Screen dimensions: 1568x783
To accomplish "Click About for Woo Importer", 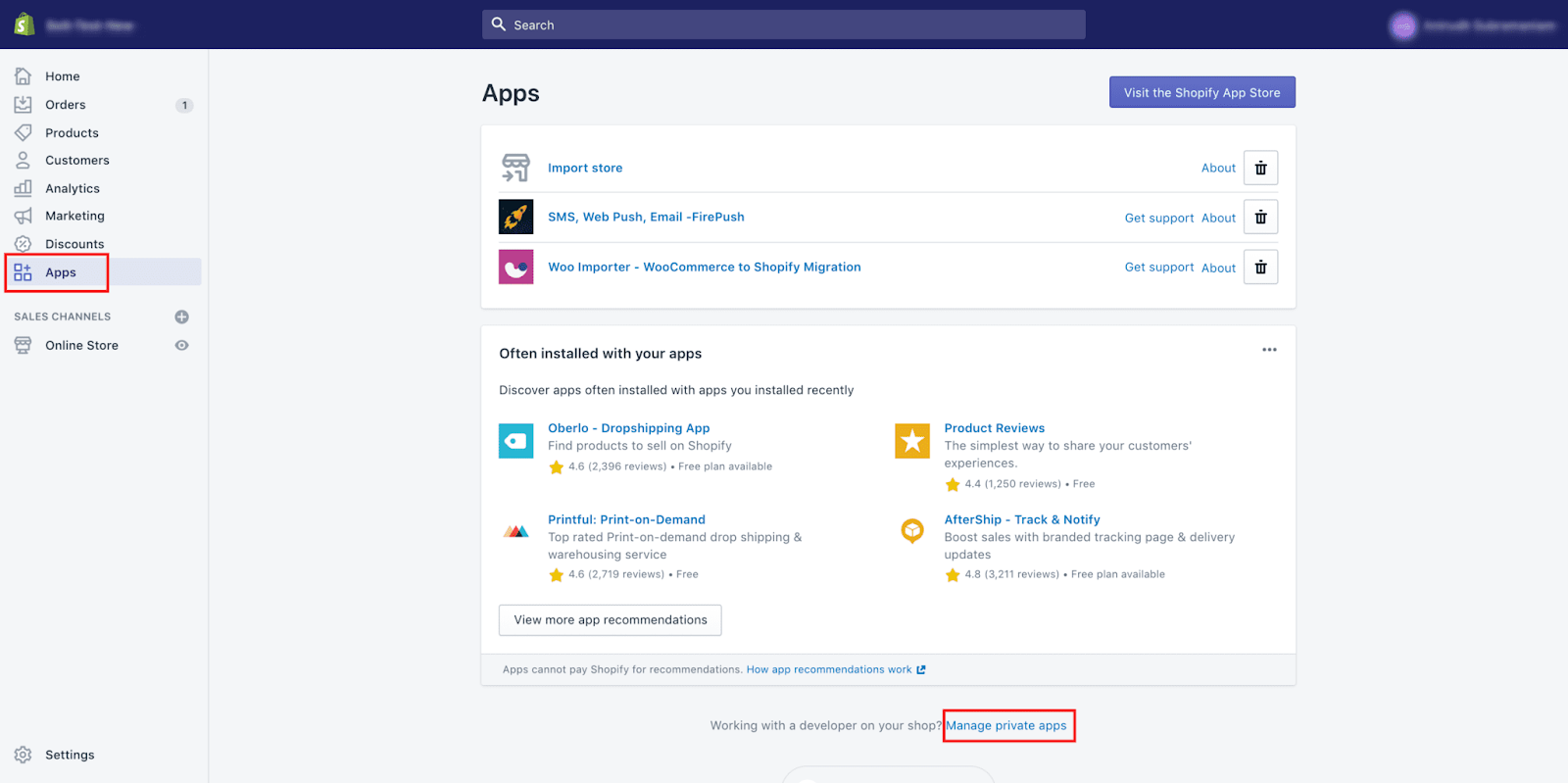I will pos(1218,268).
